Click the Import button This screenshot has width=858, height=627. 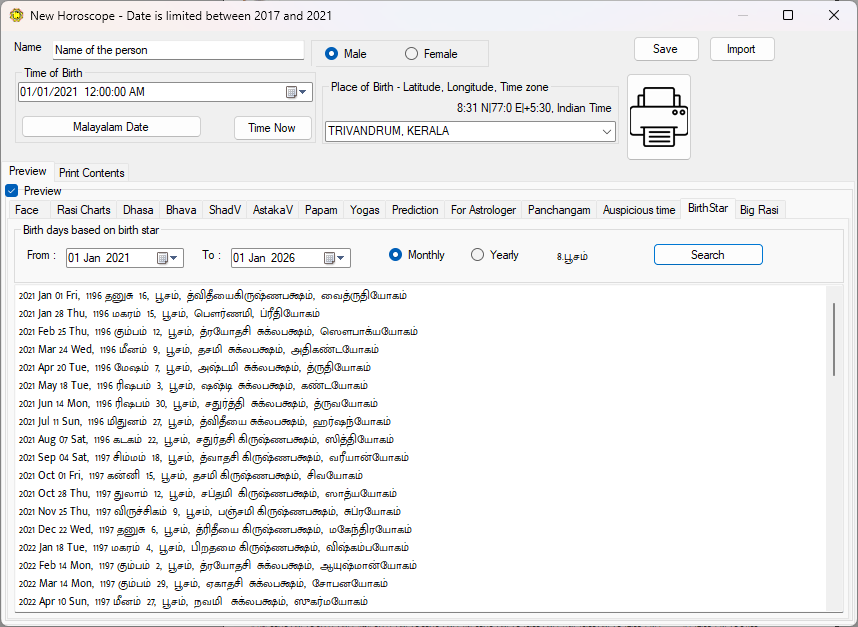click(742, 49)
